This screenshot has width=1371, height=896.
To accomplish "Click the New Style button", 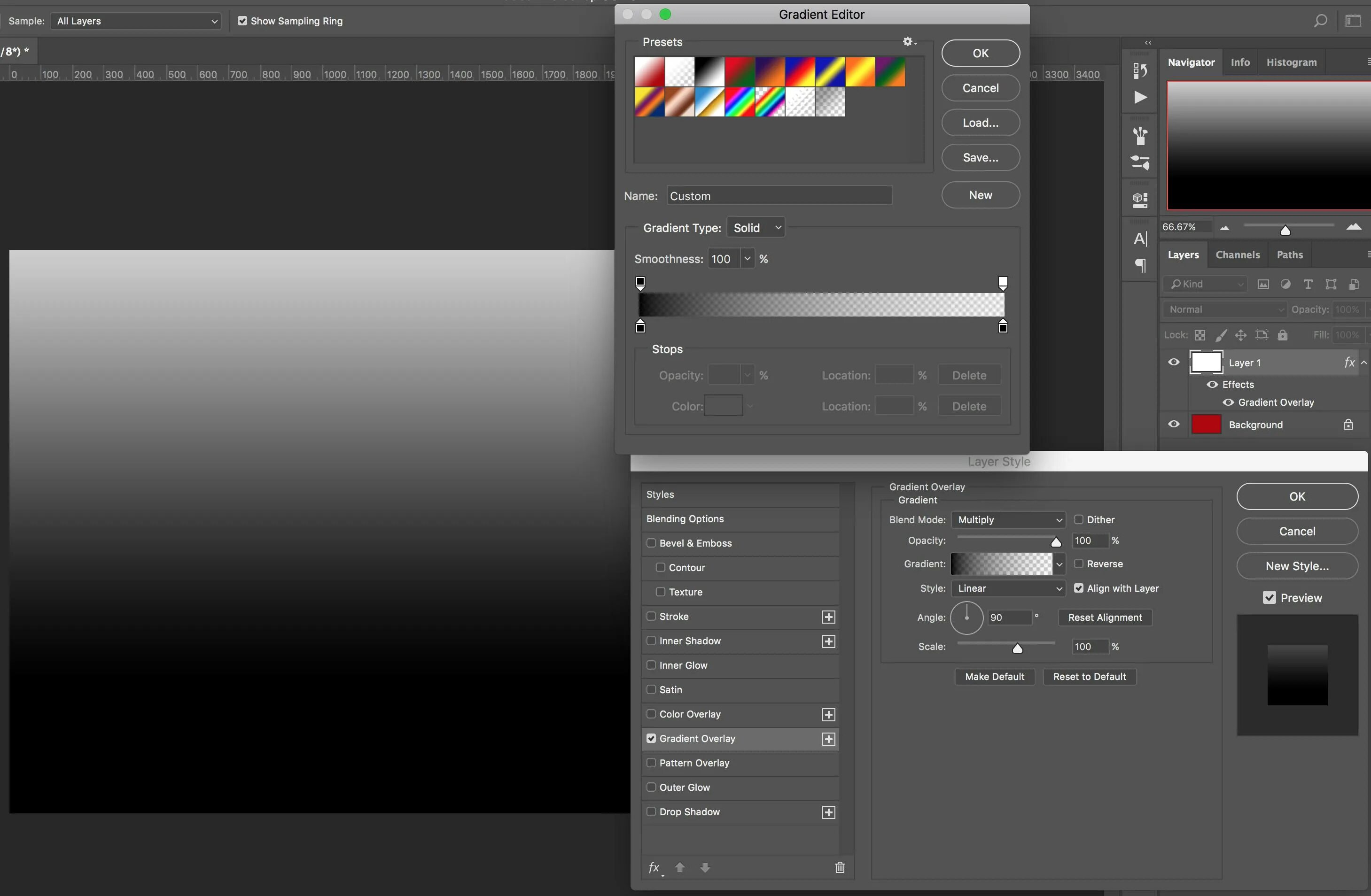I will (x=1297, y=566).
